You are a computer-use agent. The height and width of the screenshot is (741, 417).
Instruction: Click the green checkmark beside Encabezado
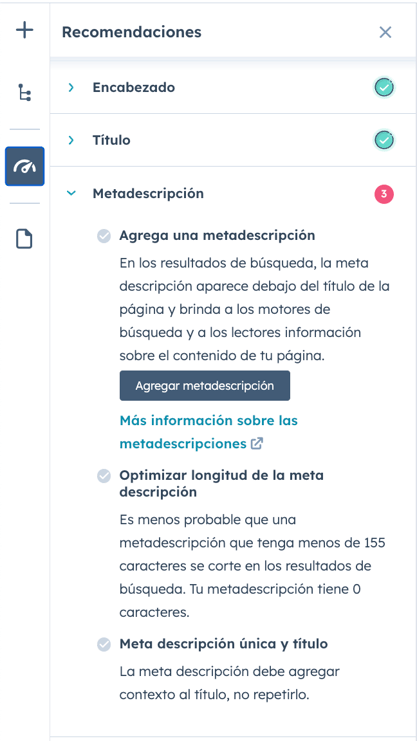pos(384,87)
